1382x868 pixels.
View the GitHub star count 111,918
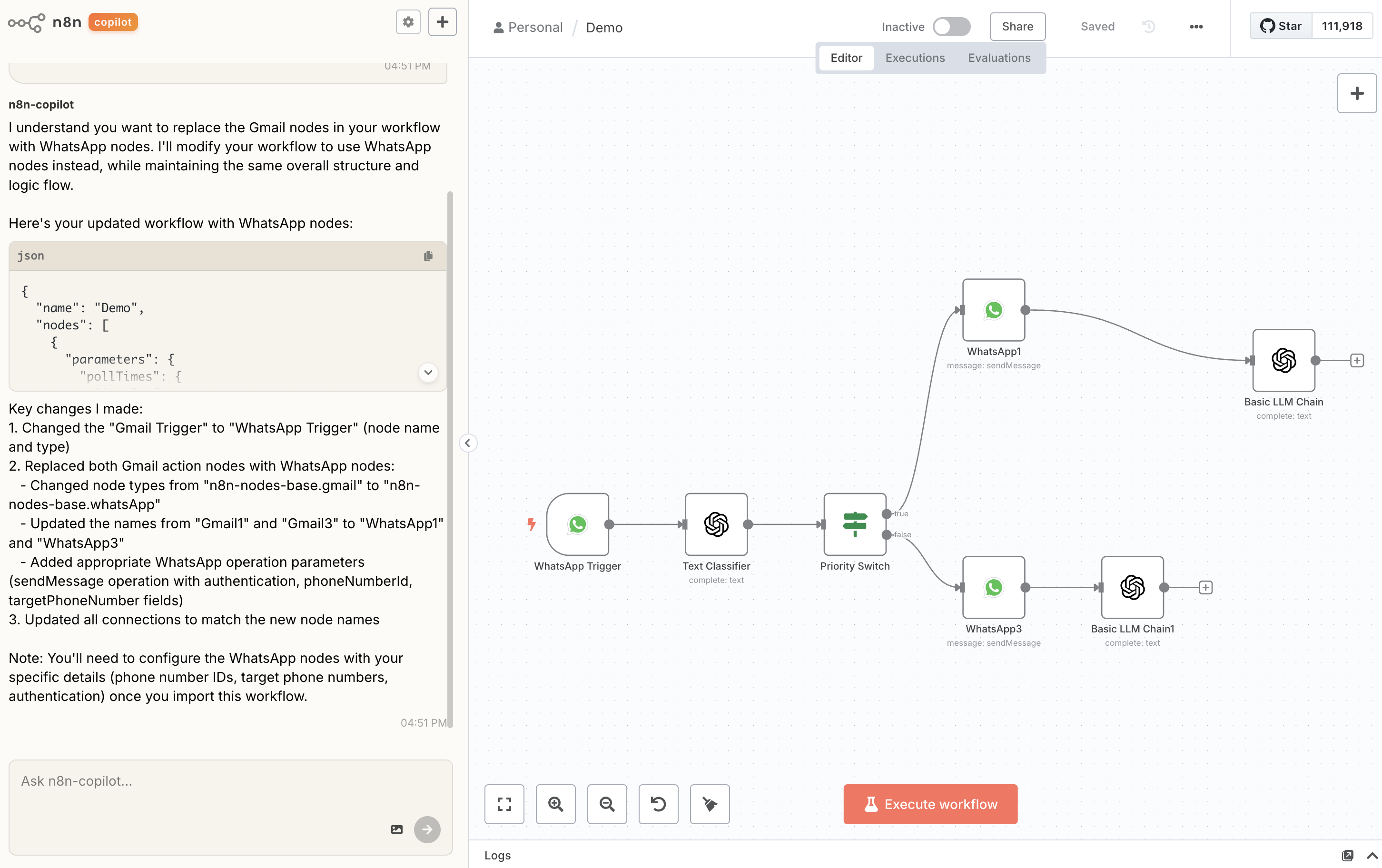pos(1342,26)
